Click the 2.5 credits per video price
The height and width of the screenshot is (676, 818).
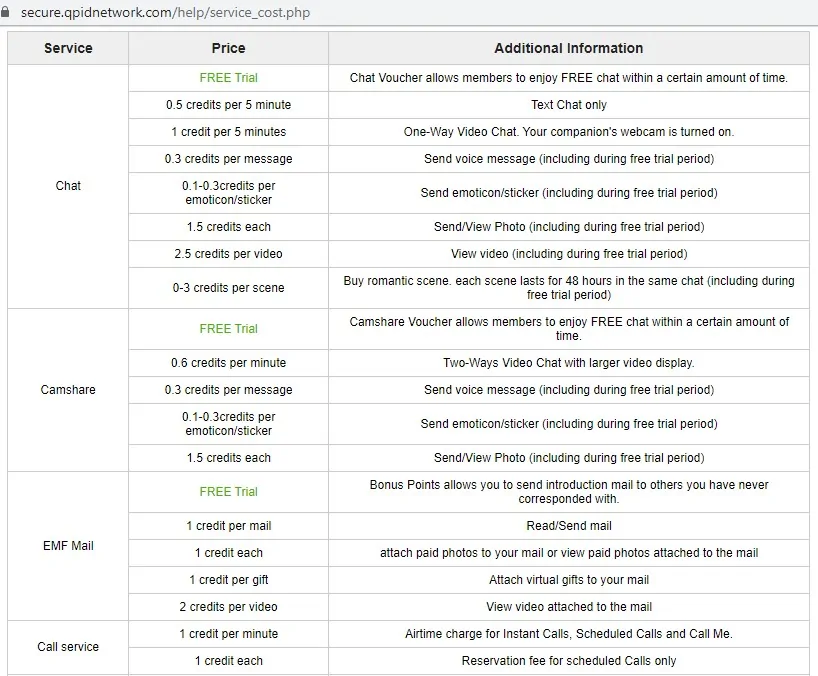pos(228,254)
